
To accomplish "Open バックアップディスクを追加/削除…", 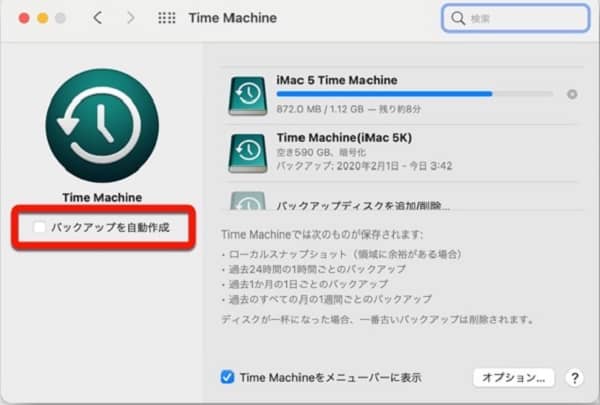I will pos(363,206).
